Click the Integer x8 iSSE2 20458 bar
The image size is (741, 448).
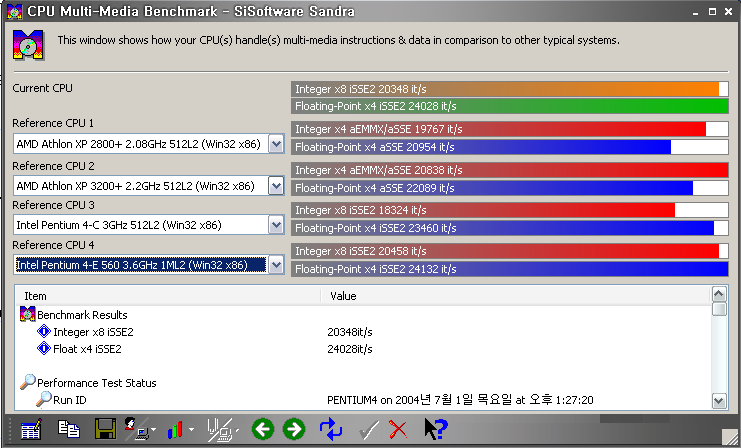509,251
